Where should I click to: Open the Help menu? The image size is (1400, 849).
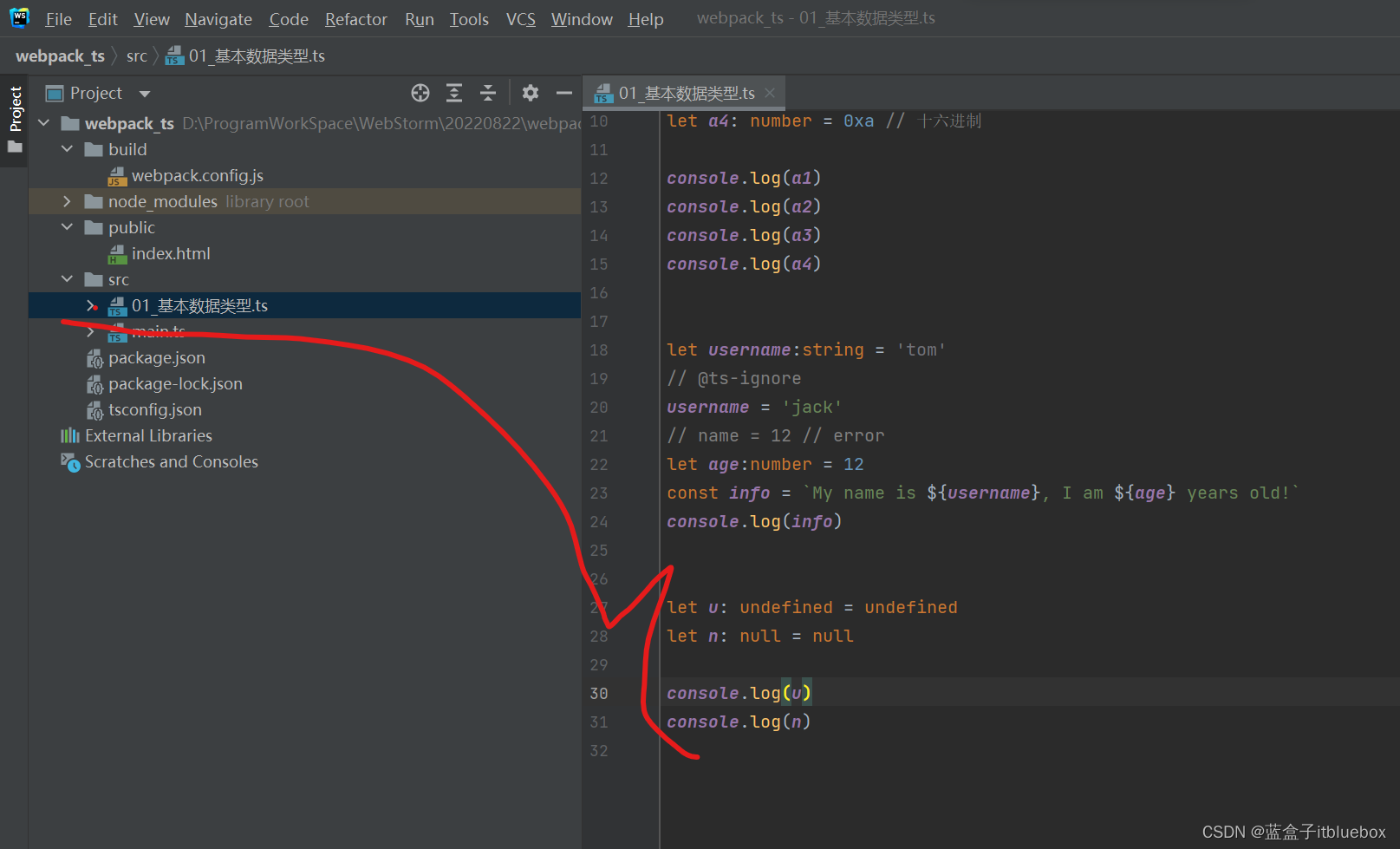point(646,19)
